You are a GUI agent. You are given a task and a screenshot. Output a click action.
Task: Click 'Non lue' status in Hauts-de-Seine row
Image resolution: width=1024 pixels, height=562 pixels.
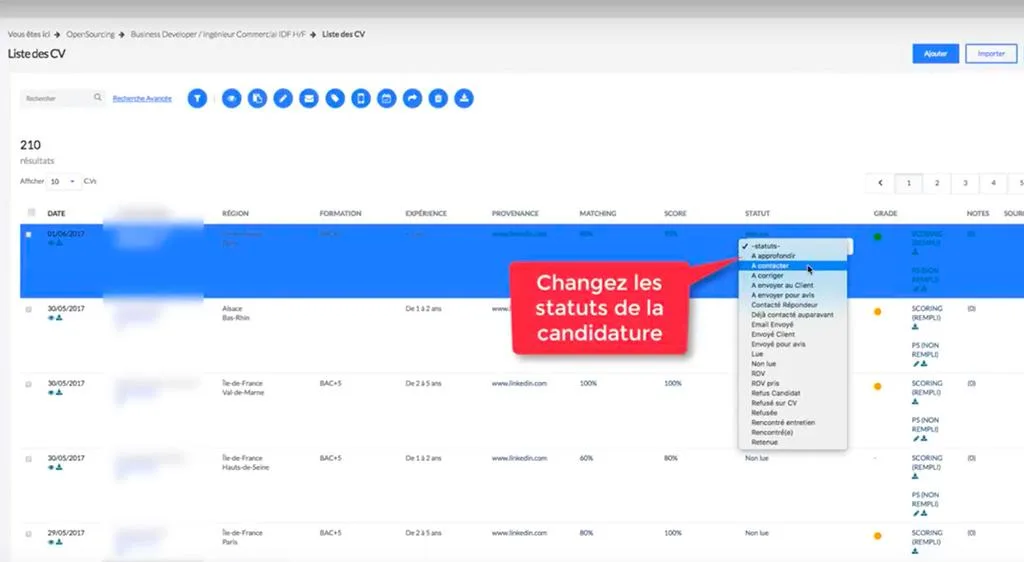[757, 458]
